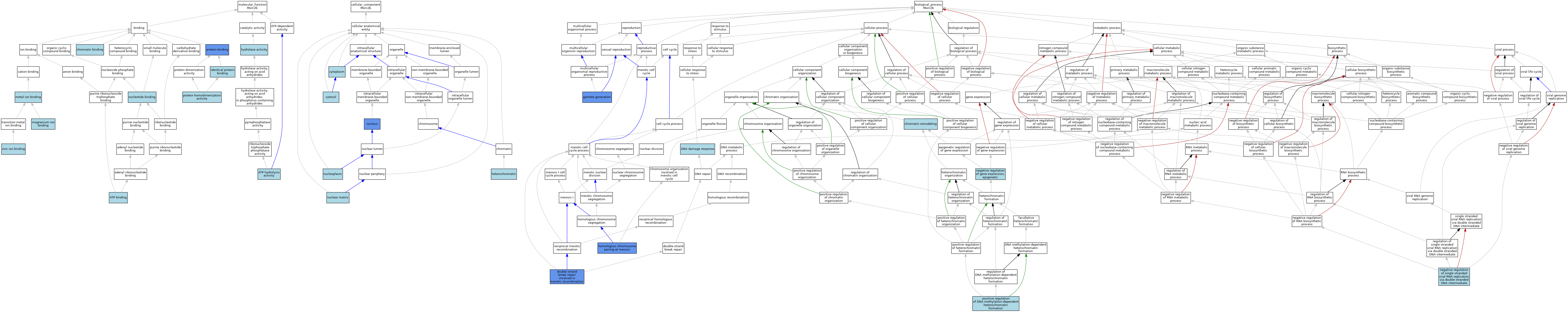Select the 'ATP-dependent activity' node
The image size is (1568, 312).
click(x=282, y=28)
